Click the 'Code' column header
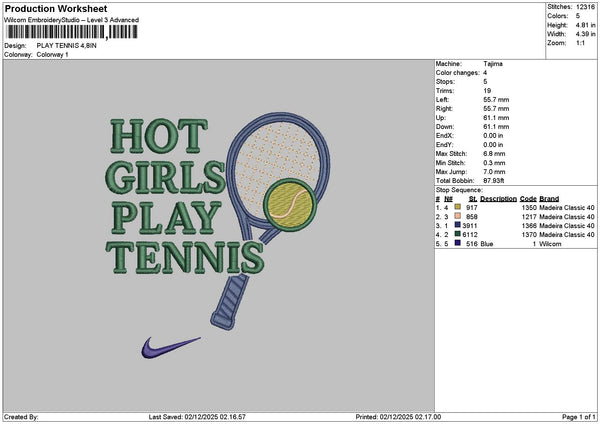 pyautogui.click(x=528, y=199)
